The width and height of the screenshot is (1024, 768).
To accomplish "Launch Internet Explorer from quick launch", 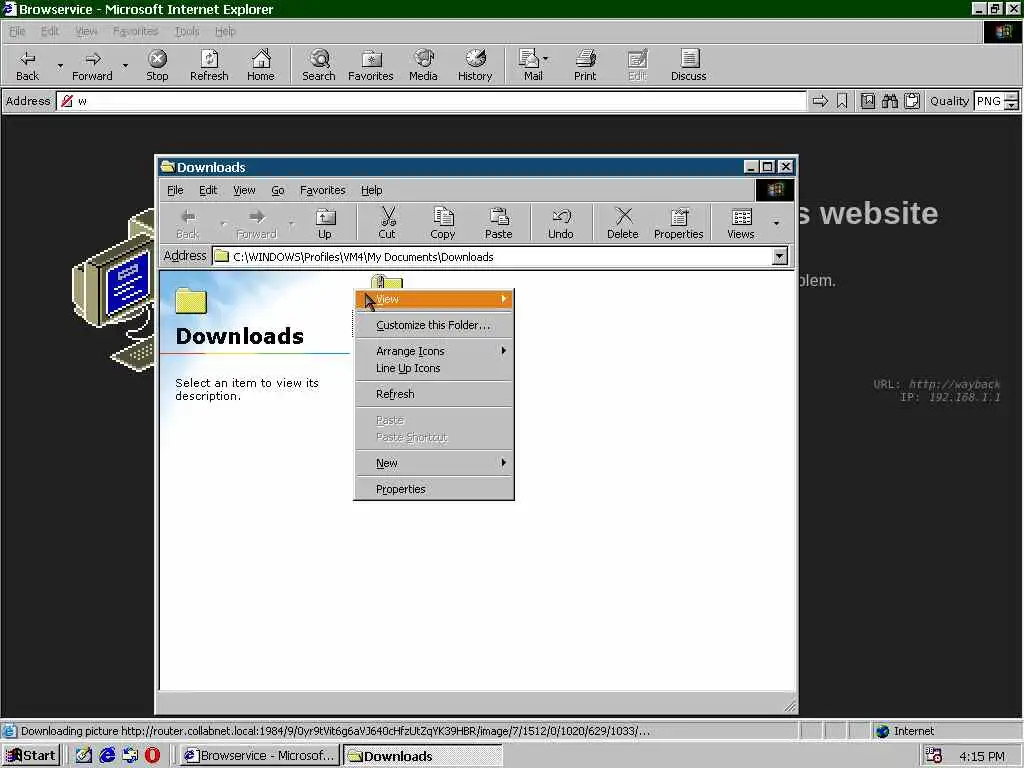I will (x=107, y=755).
